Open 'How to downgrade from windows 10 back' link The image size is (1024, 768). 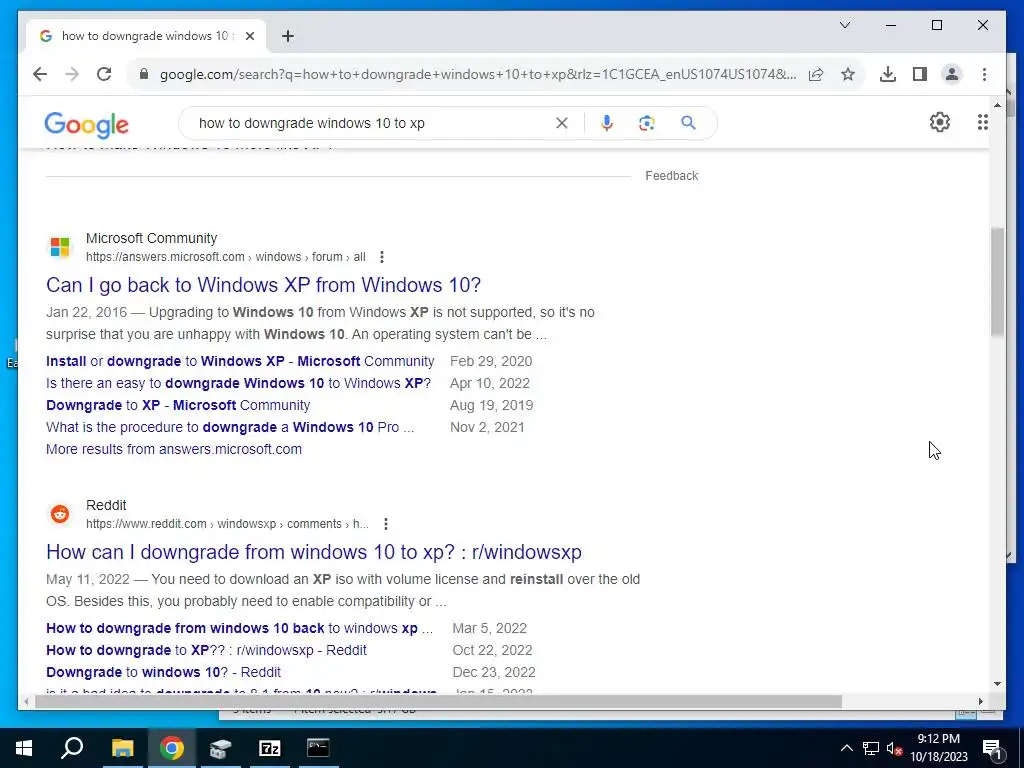click(x=239, y=628)
